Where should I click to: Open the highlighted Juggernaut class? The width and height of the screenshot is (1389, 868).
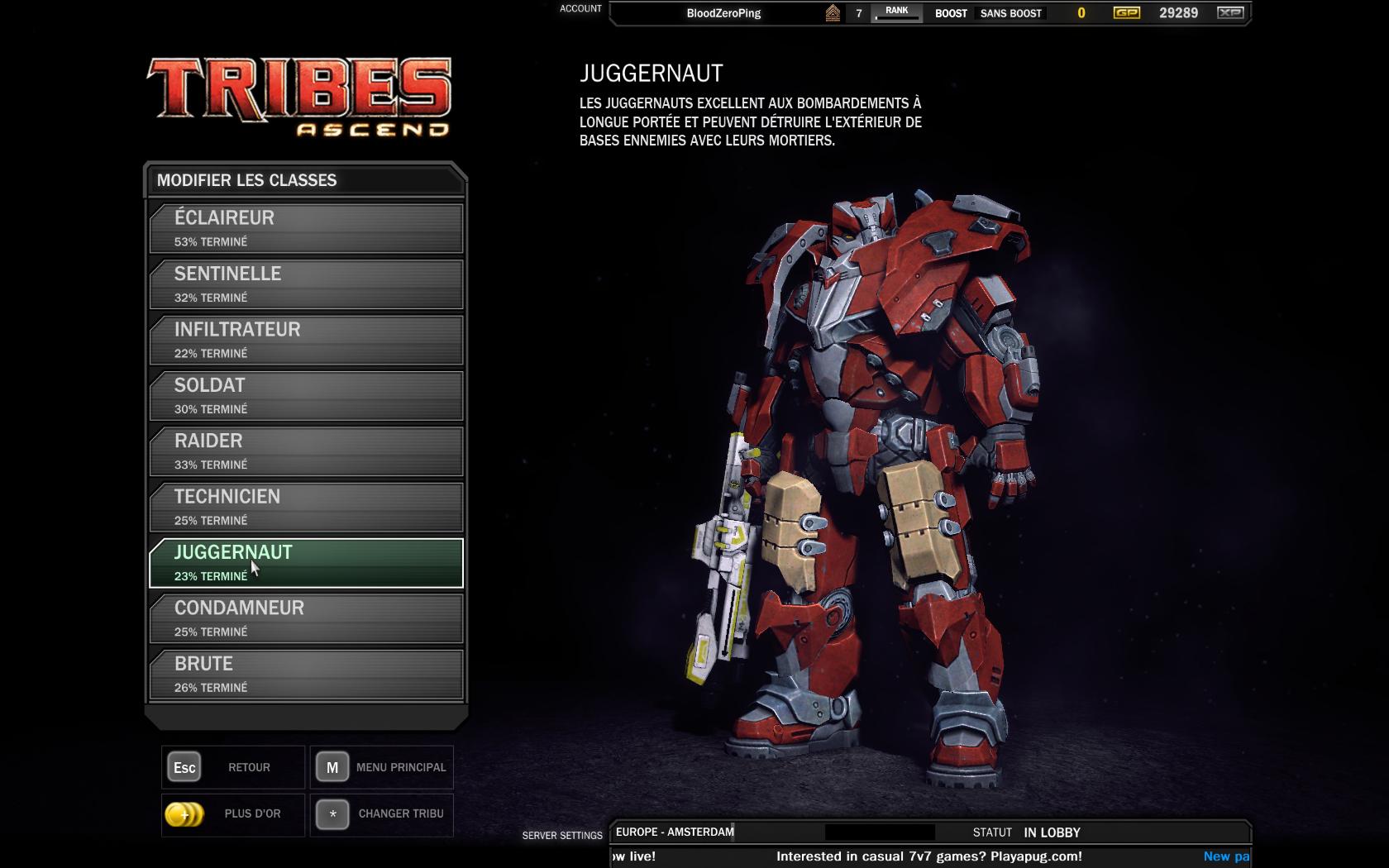coord(306,563)
